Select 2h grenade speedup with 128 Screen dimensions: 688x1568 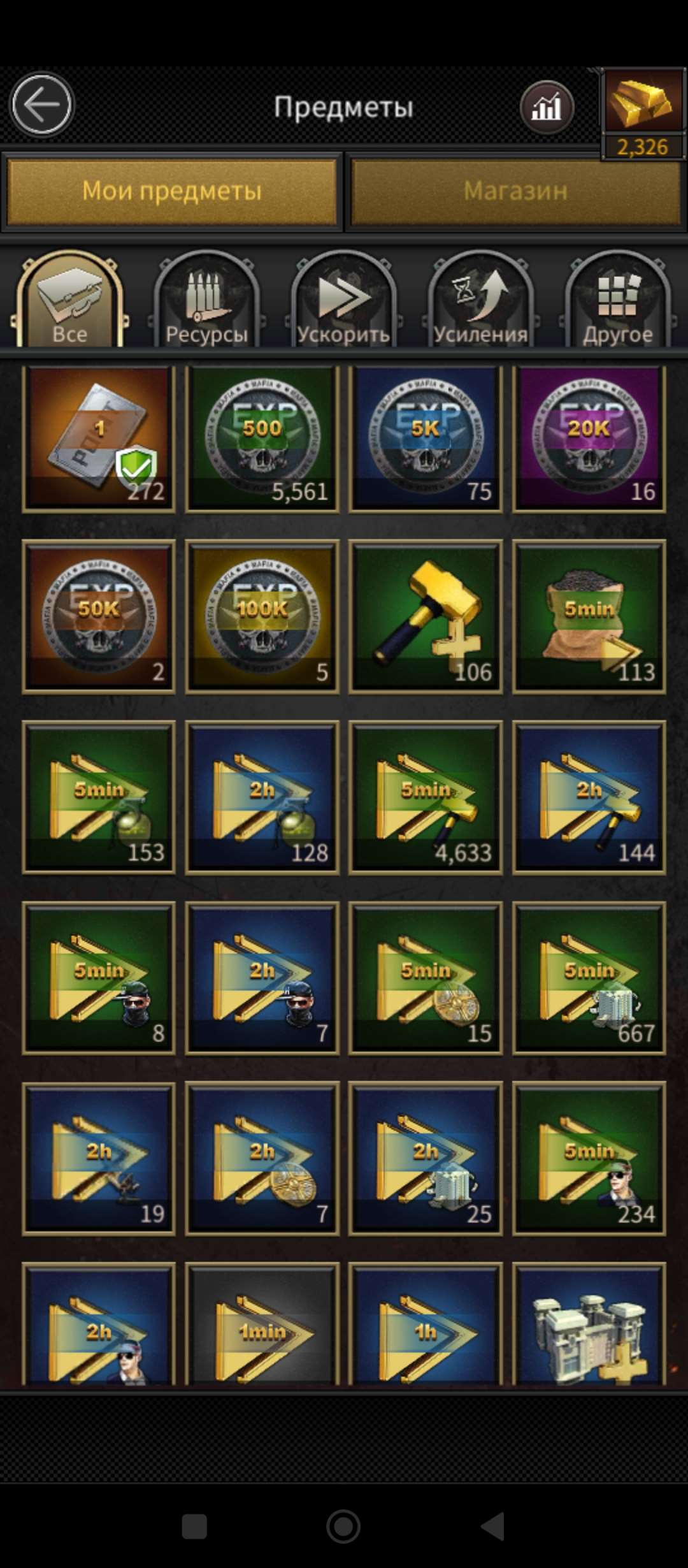pos(262,797)
